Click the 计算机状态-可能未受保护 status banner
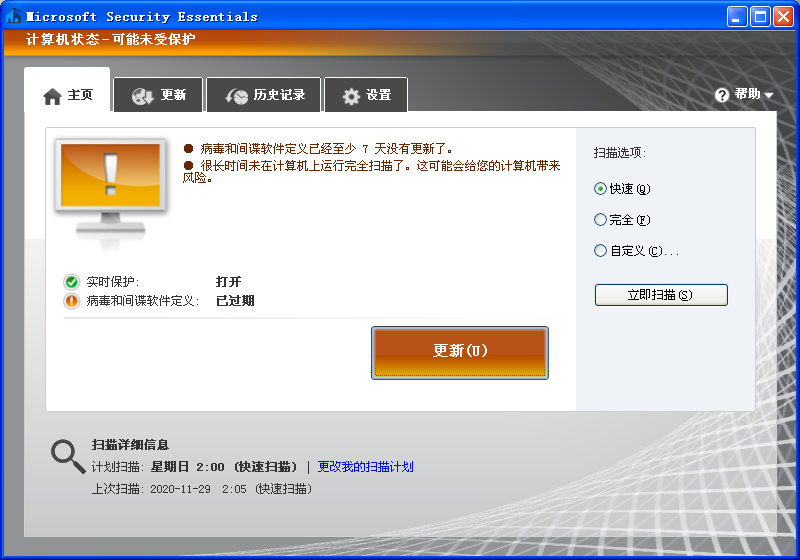Viewport: 800px width, 560px height. [110, 39]
